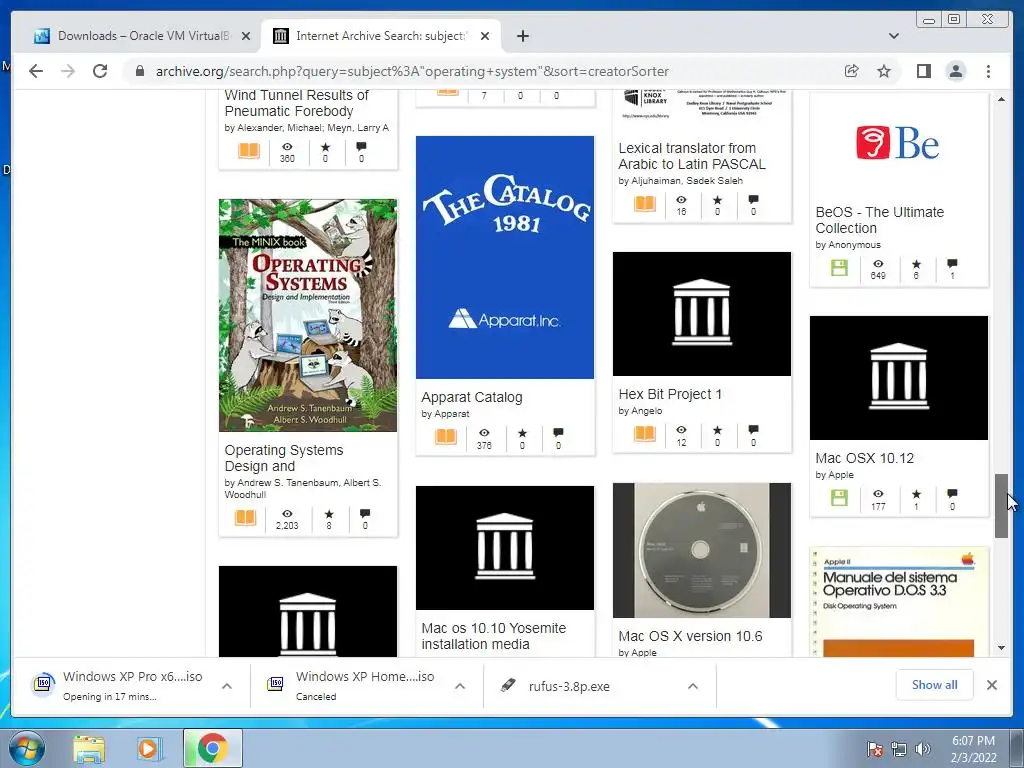Open the Apparat Catalog 1981 cover
This screenshot has height=768, width=1024.
coord(505,257)
